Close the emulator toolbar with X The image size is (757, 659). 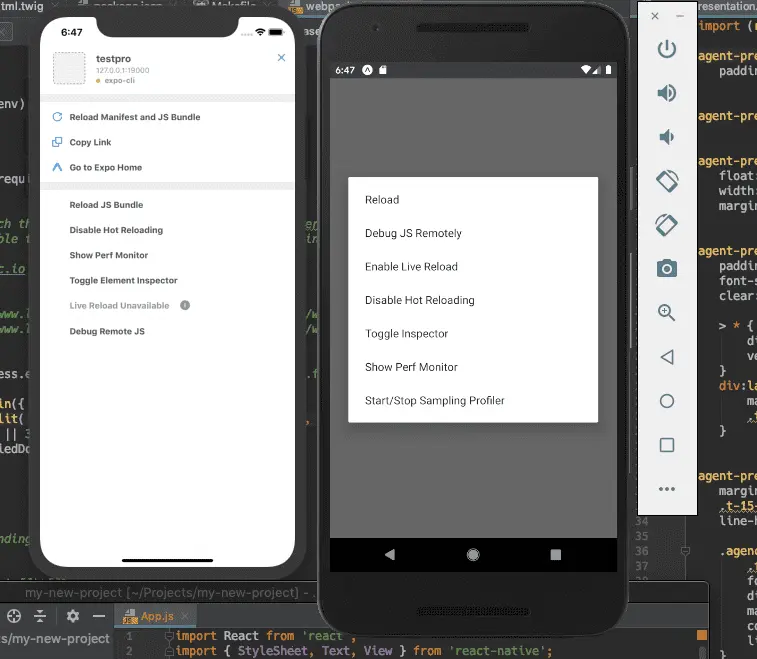(x=655, y=16)
